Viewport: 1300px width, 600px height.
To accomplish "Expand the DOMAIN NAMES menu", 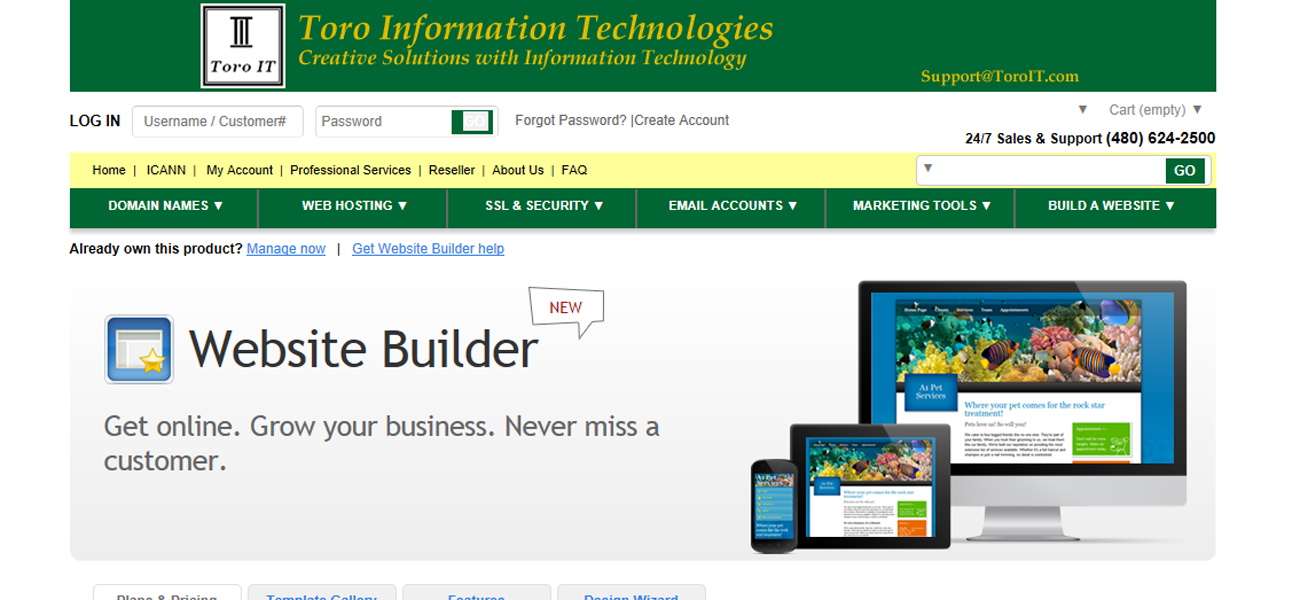I will point(165,206).
